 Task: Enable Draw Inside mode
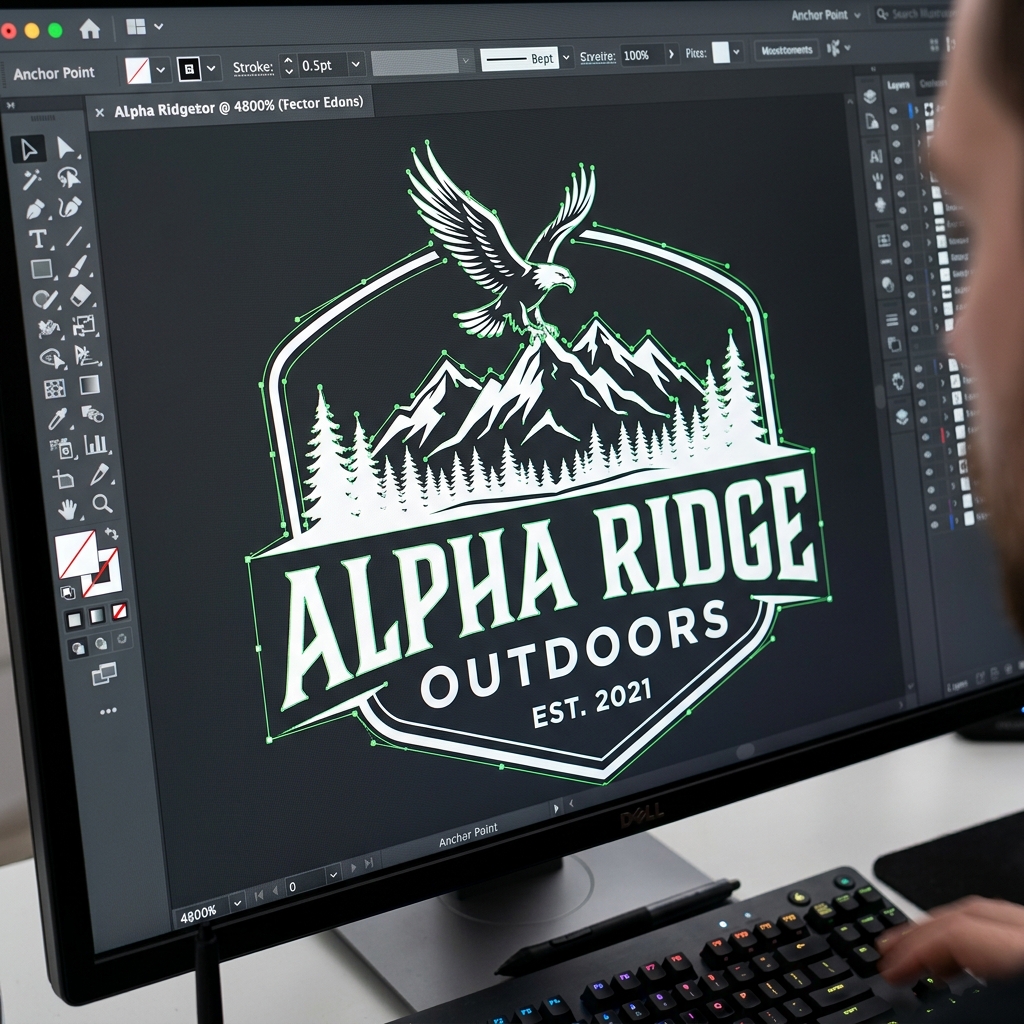122,639
